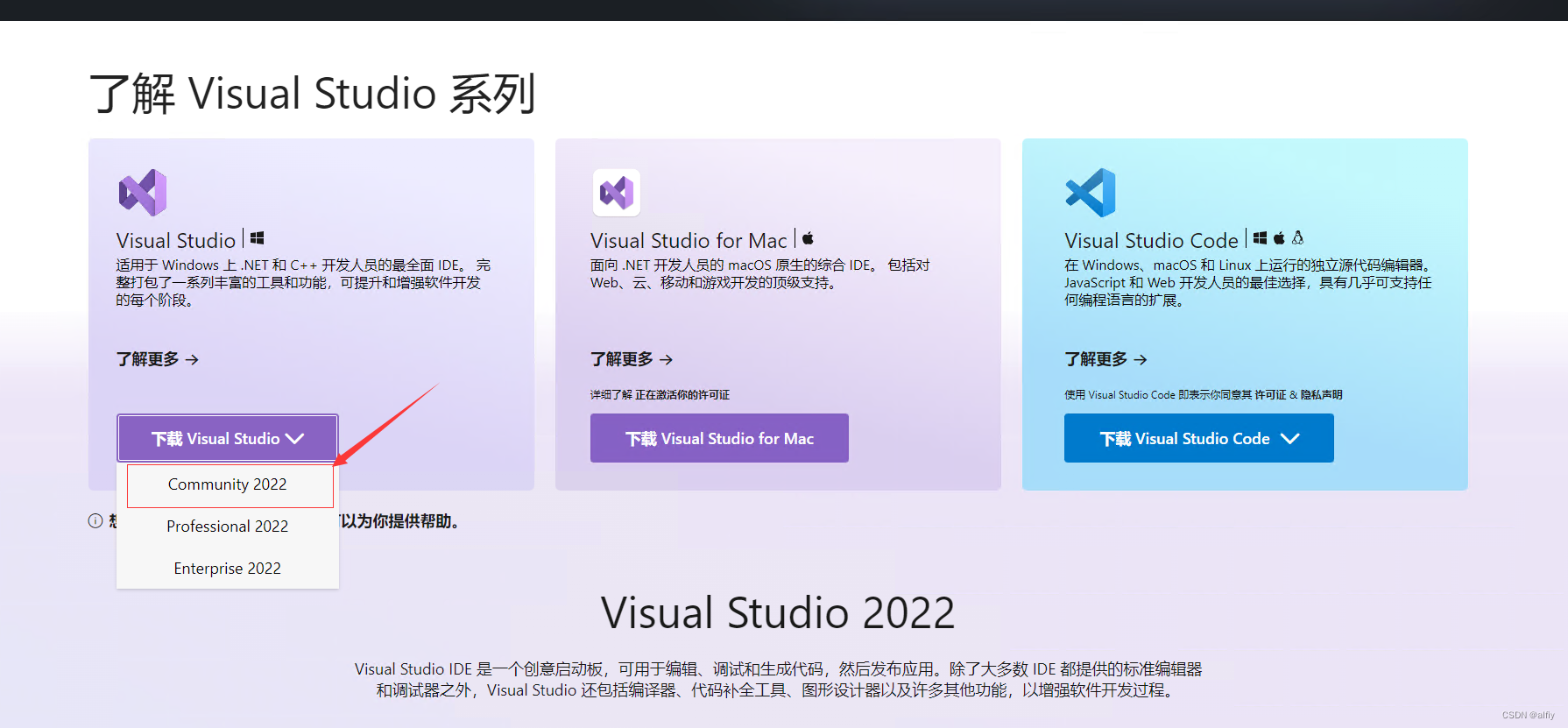Click Apple icon beside Visual Studio Code title
This screenshot has height=728, width=1568.
pyautogui.click(x=1279, y=237)
